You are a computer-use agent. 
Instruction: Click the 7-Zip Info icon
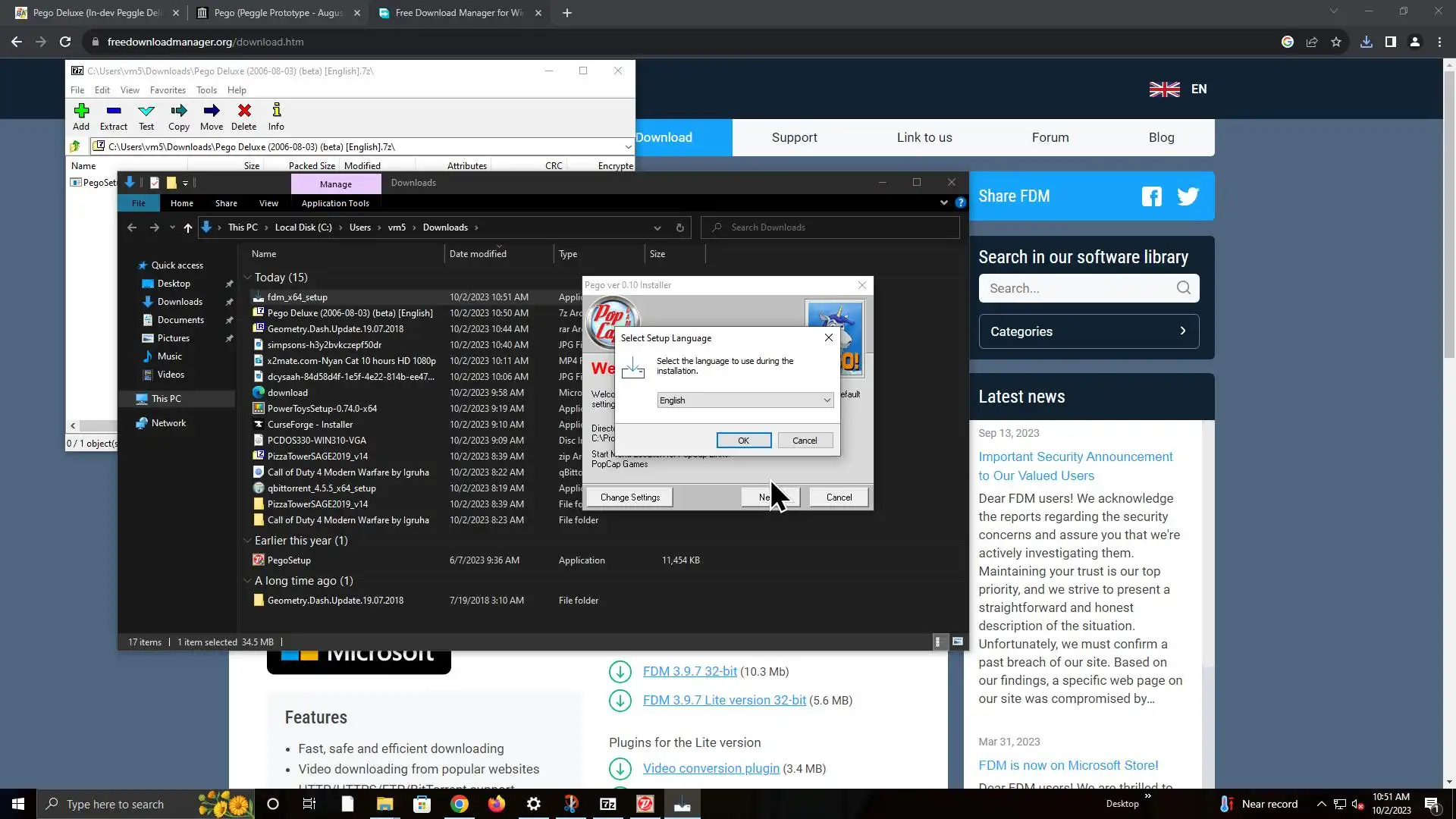276,111
